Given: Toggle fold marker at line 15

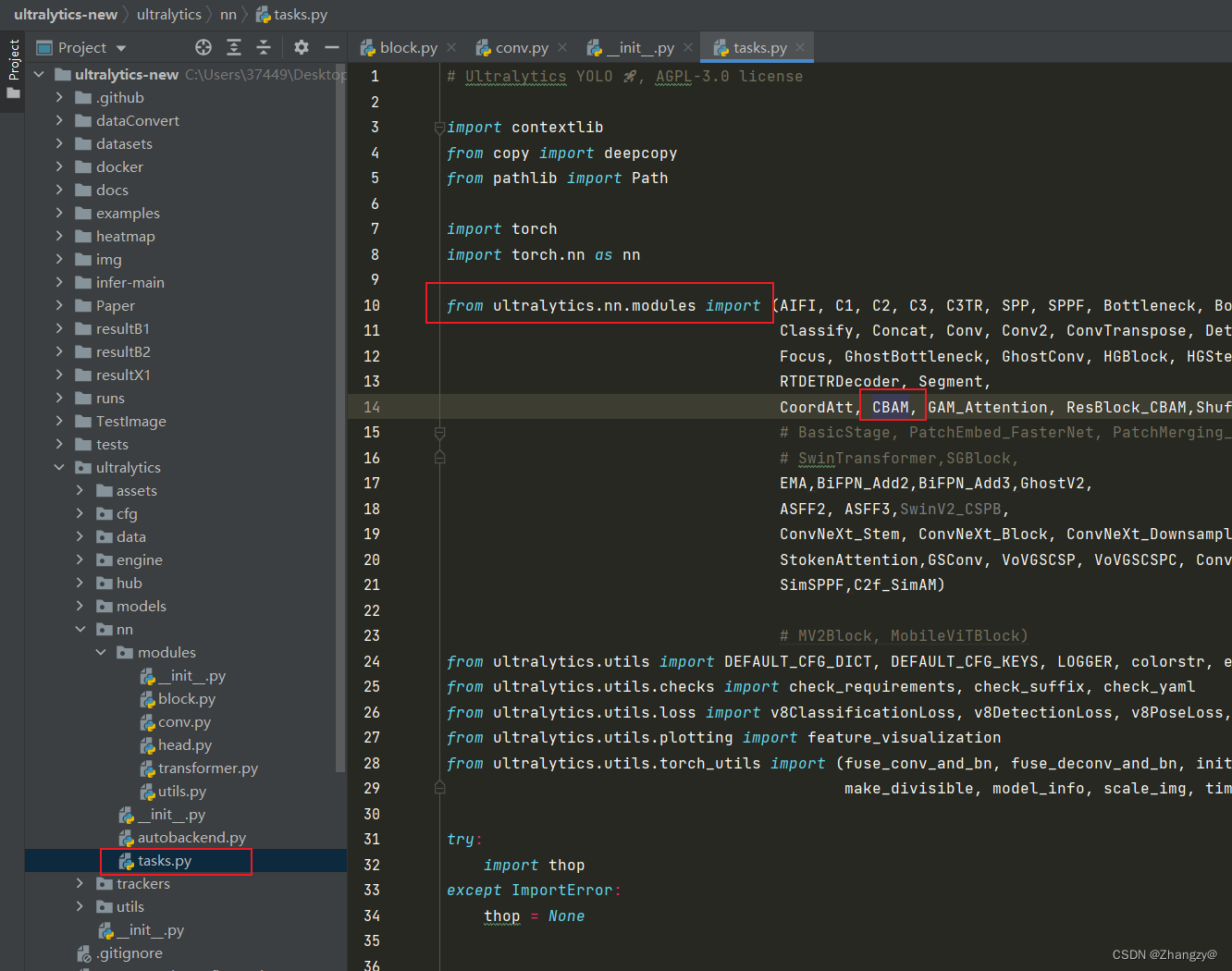Looking at the screenshot, I should point(439,433).
